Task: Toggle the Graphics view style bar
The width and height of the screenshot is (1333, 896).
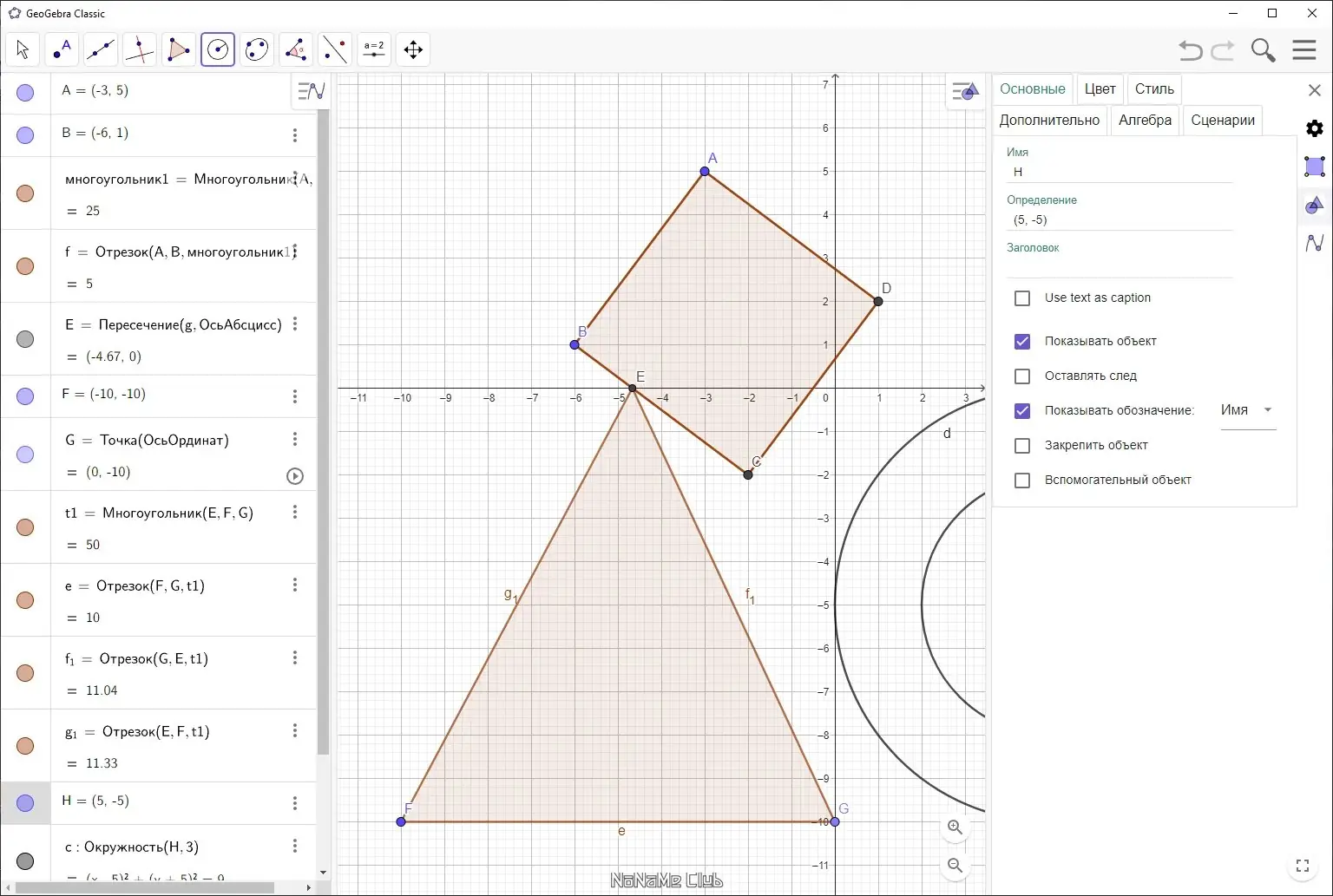Action: coord(965,91)
